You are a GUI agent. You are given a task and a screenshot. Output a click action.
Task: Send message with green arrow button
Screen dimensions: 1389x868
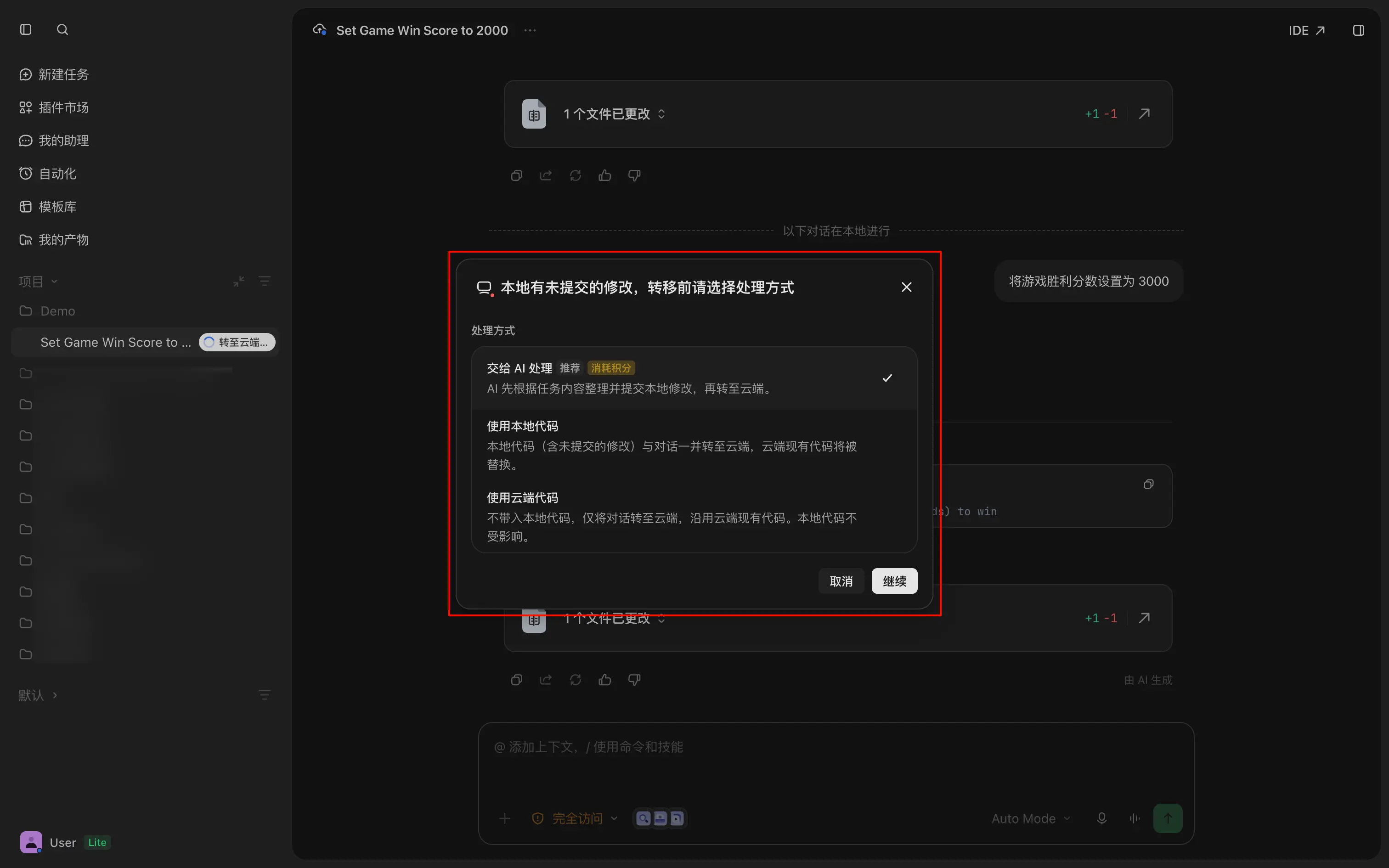tap(1168, 818)
